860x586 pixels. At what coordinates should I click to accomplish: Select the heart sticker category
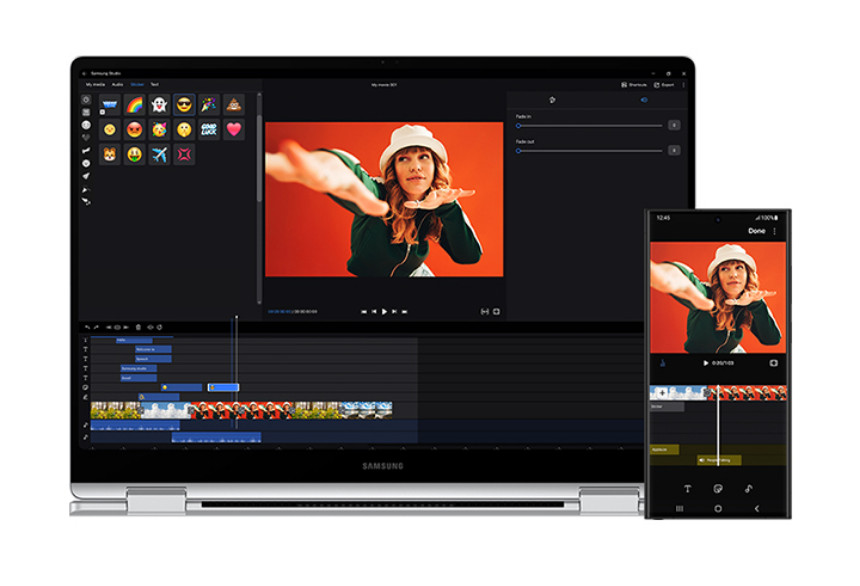click(86, 138)
